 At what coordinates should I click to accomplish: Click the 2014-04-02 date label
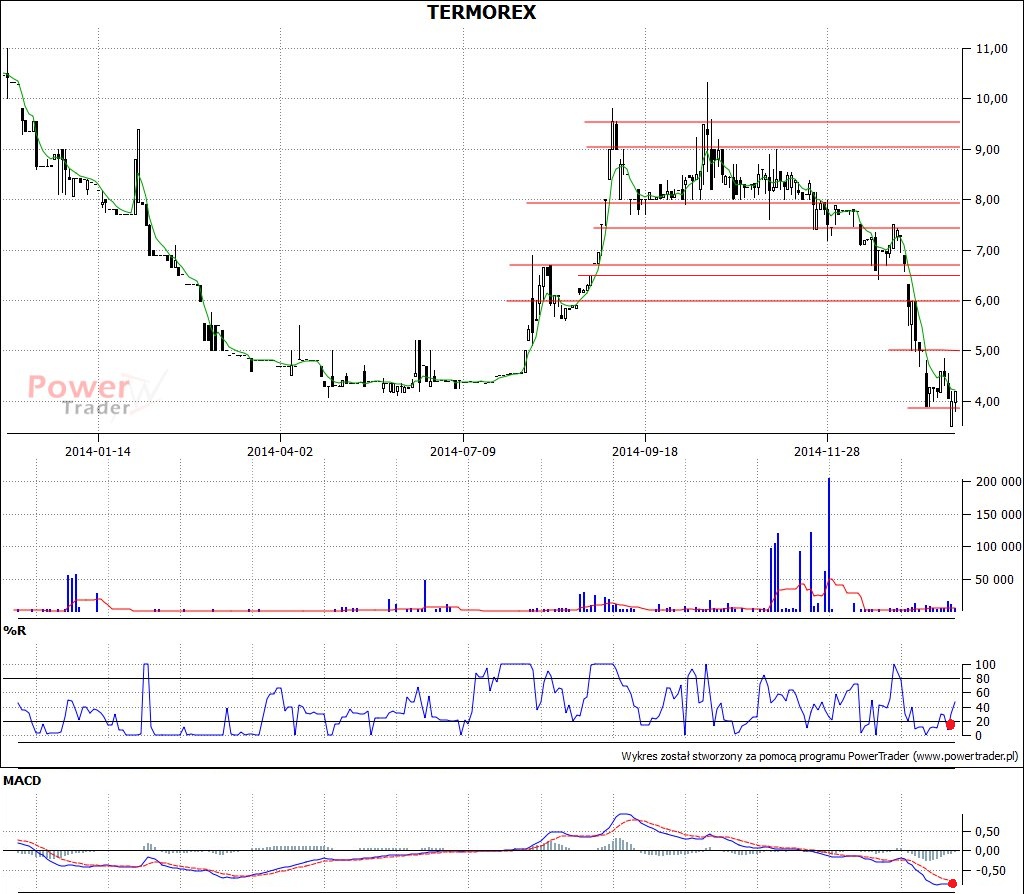281,451
